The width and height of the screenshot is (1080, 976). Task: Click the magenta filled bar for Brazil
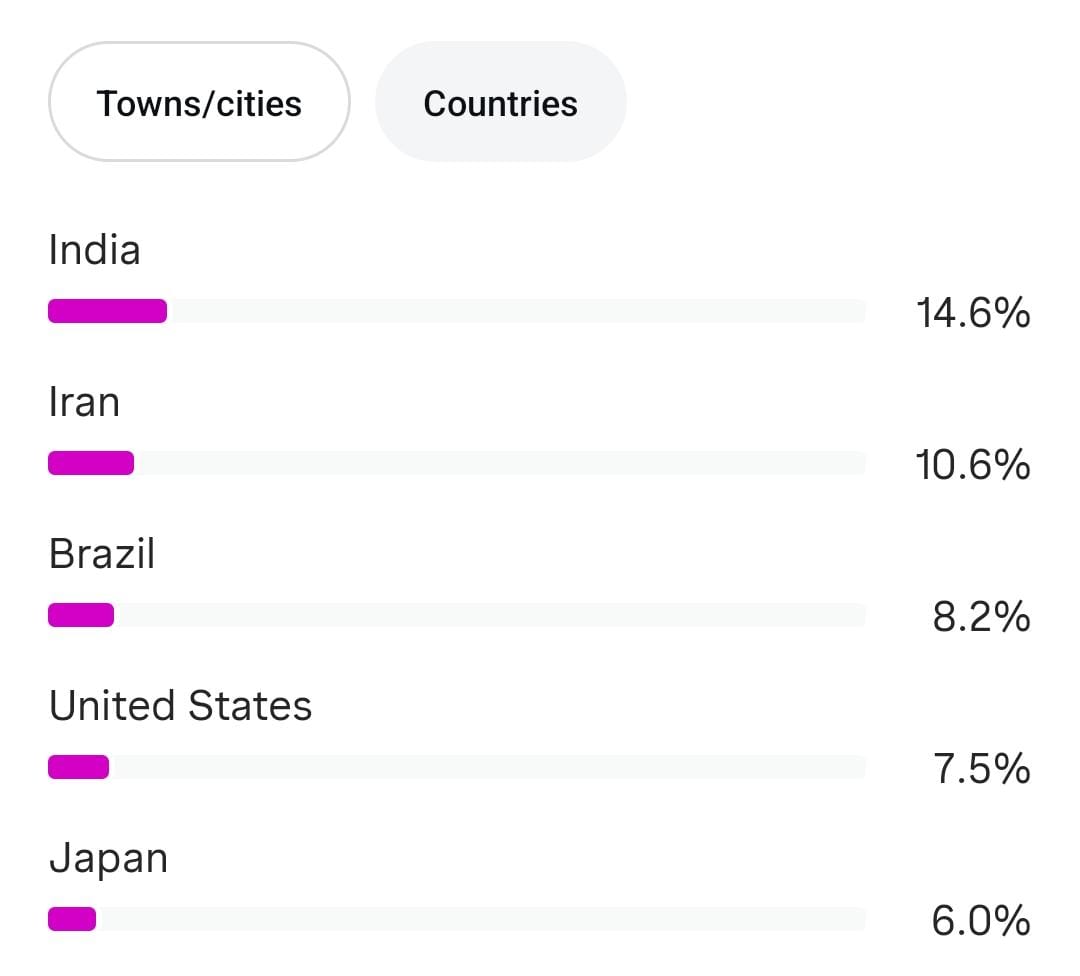81,615
